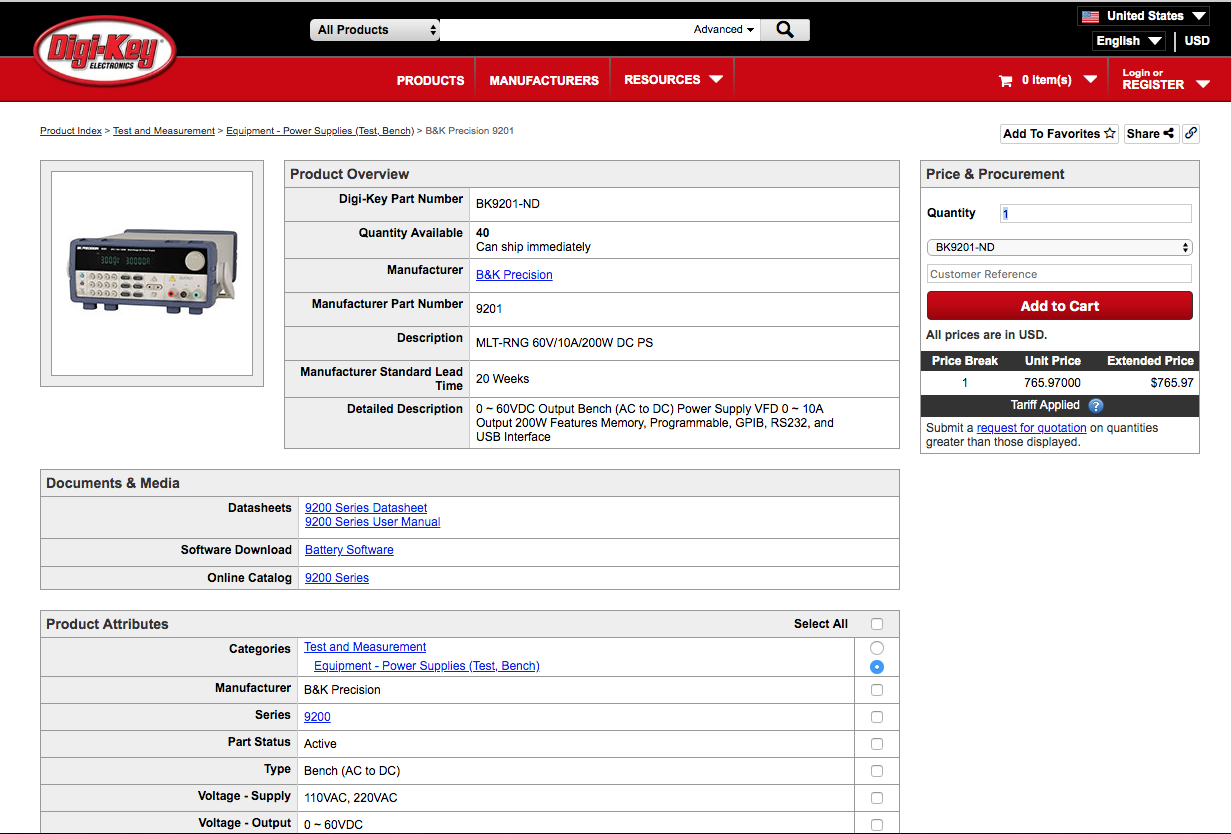
Task: Check the Series 9200 checkbox
Action: (x=877, y=717)
